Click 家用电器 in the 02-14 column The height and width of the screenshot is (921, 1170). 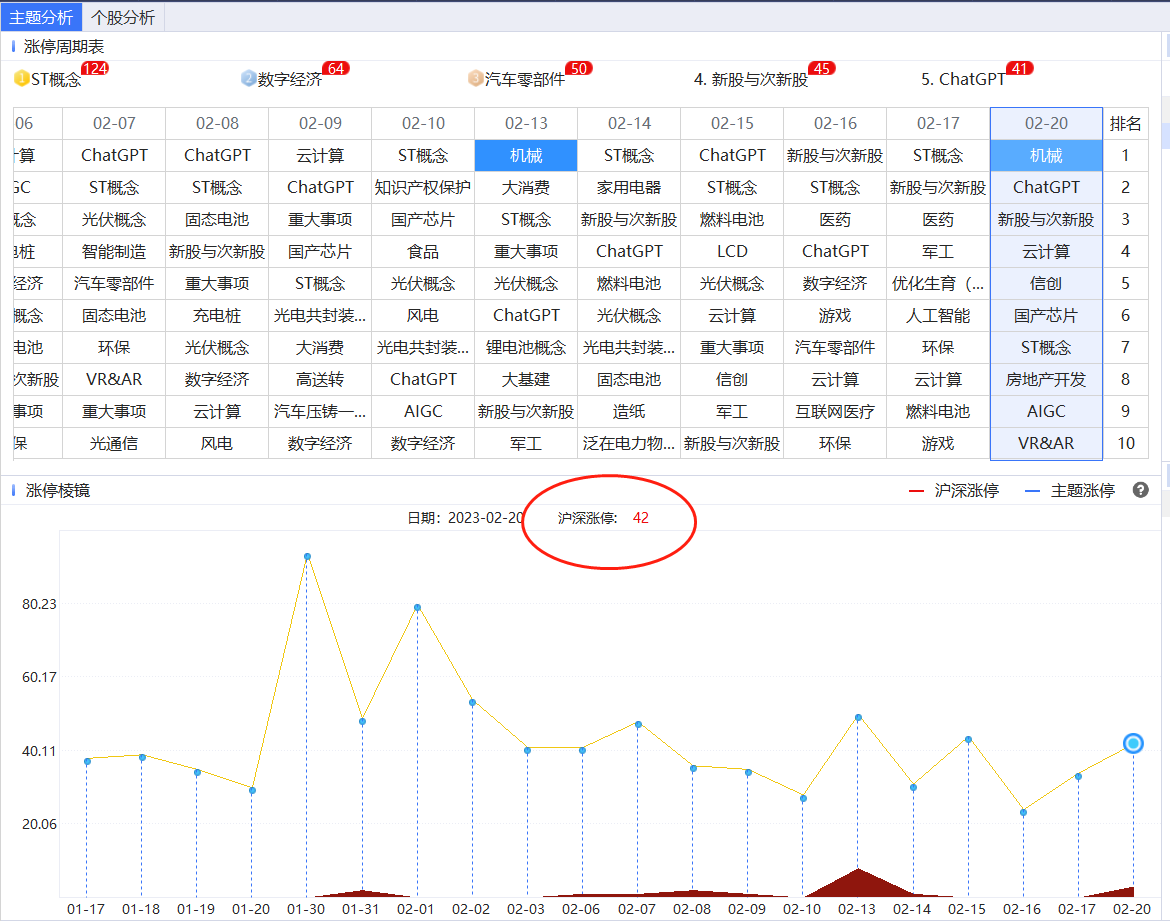click(x=629, y=187)
